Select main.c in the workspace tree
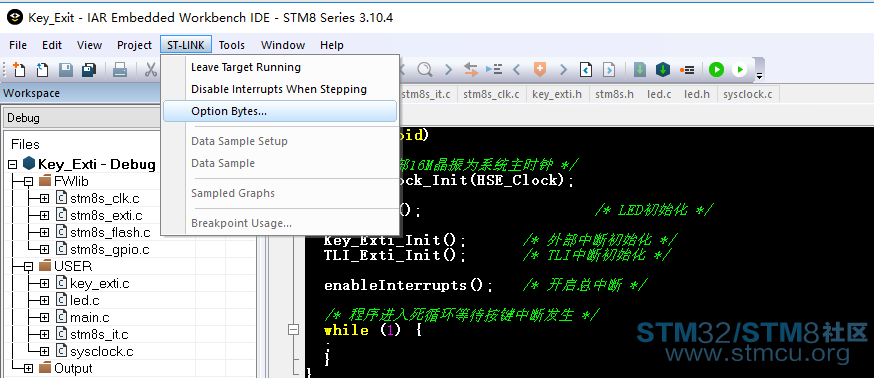This screenshot has width=874, height=378. point(89,317)
